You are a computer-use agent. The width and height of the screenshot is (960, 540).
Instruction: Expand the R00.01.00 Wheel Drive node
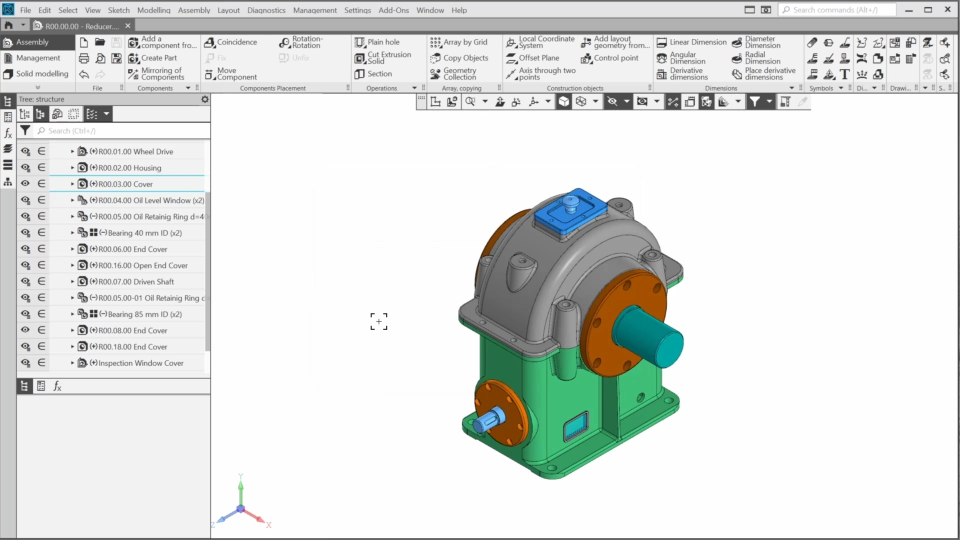pos(72,152)
